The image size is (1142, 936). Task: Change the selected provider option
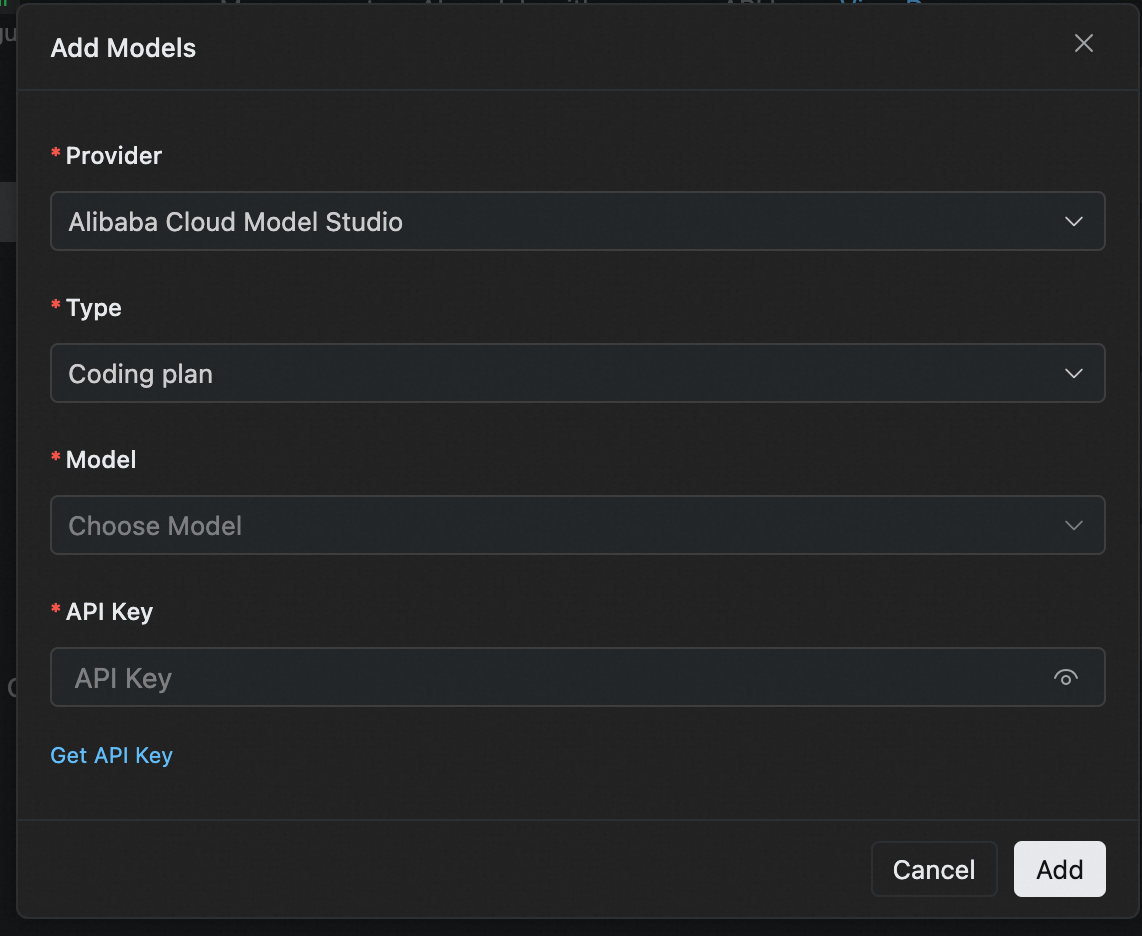click(x=578, y=221)
